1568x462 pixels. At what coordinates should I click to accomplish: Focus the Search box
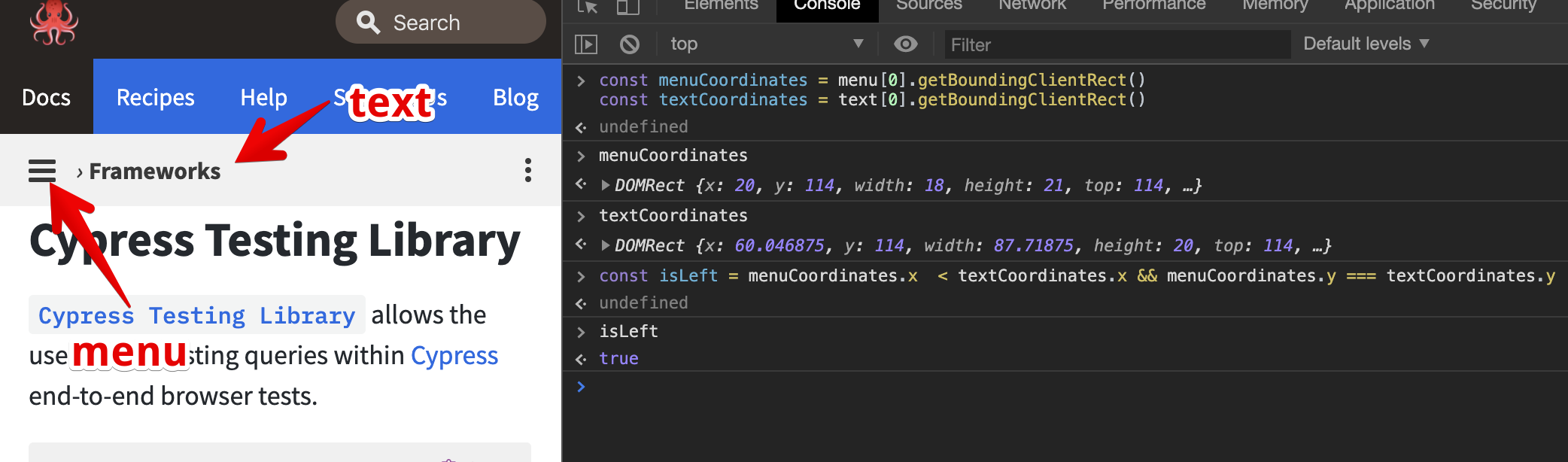441,22
